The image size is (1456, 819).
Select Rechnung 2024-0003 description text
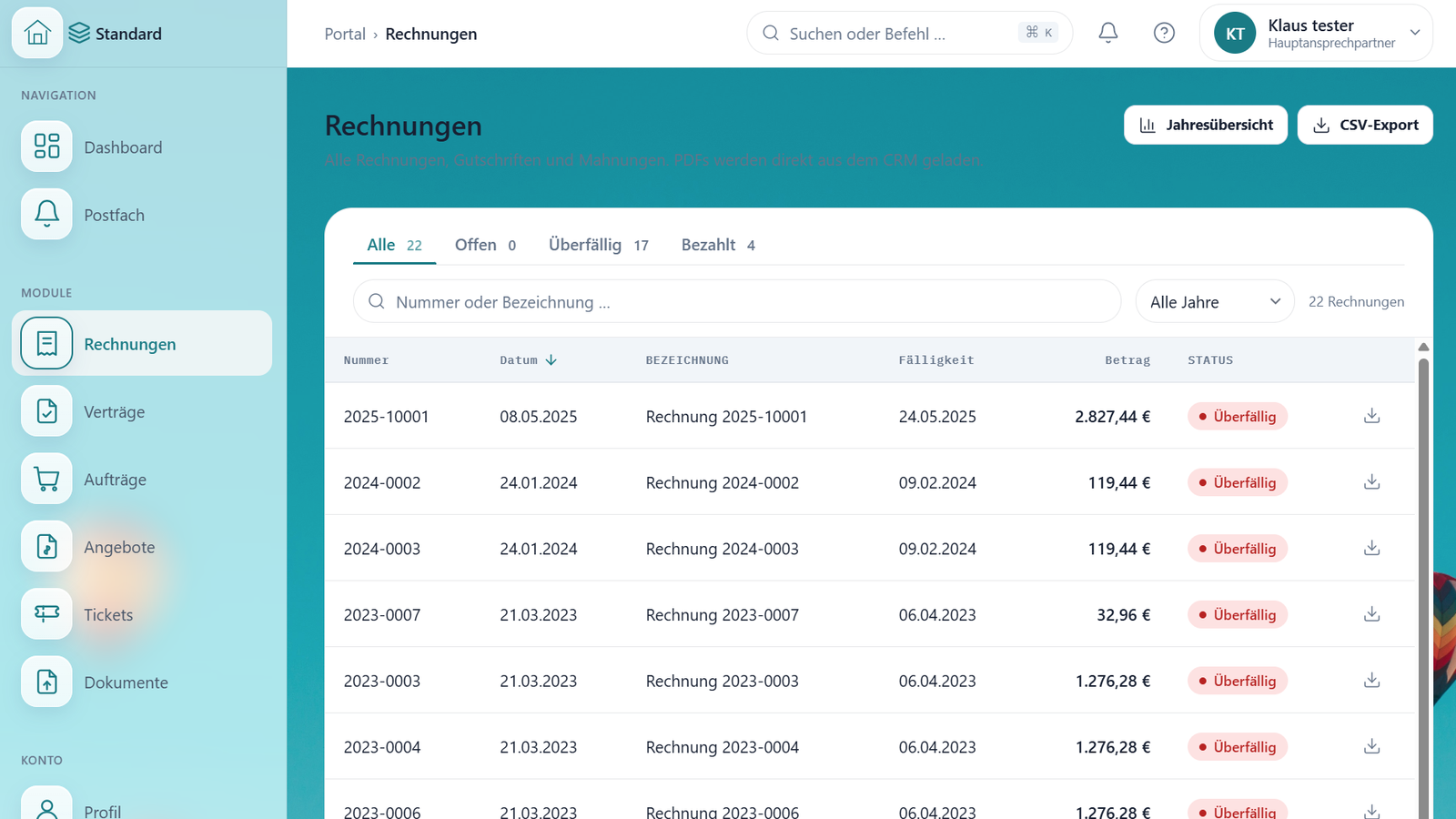pyautogui.click(x=723, y=549)
